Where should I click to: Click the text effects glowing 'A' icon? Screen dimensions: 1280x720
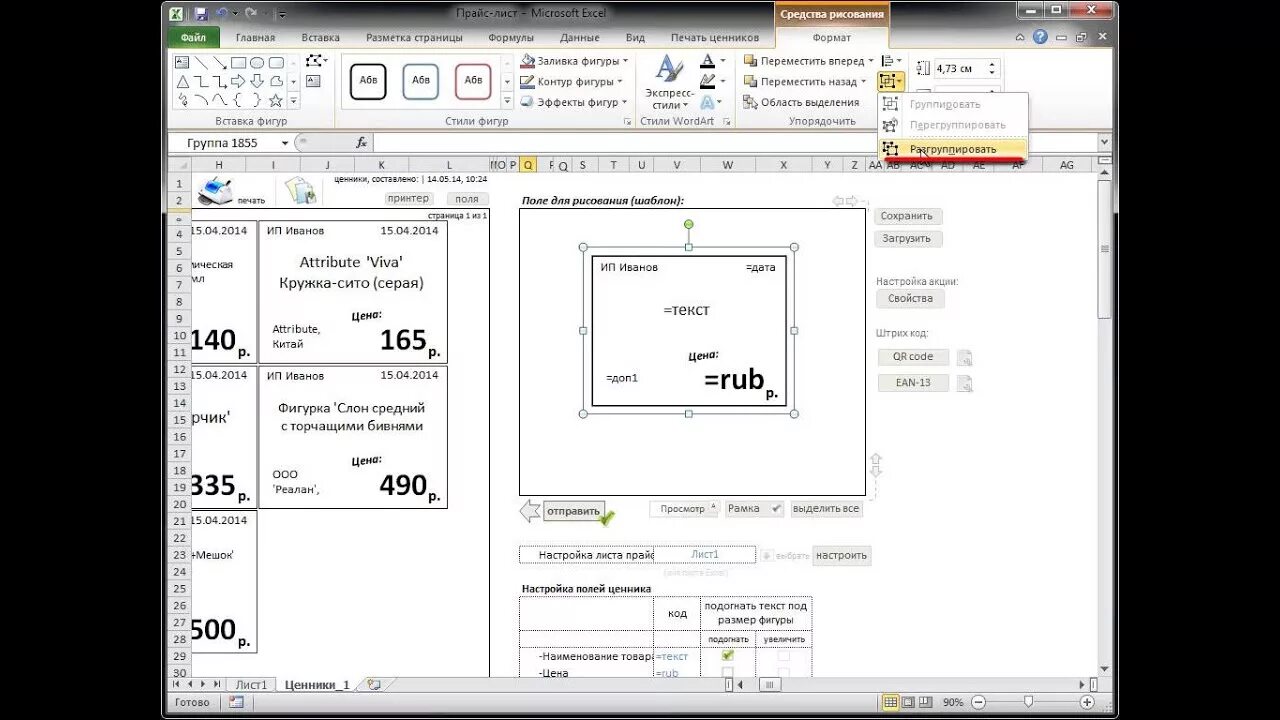[707, 102]
